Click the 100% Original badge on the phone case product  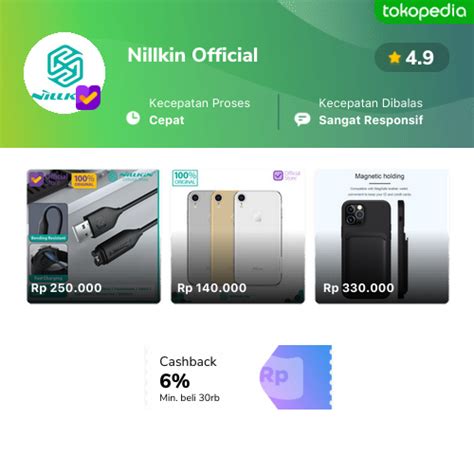tap(185, 178)
